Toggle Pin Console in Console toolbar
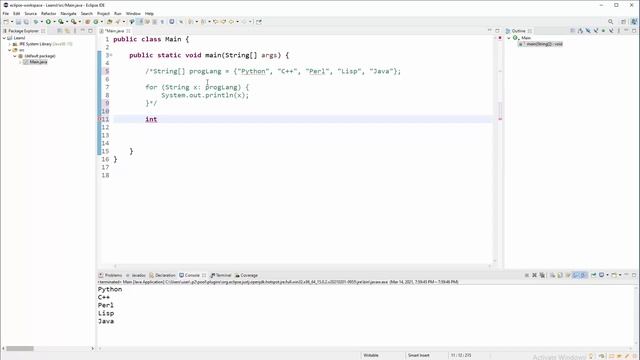Screen dimensions: 640x360 pyautogui.click(x=593, y=276)
